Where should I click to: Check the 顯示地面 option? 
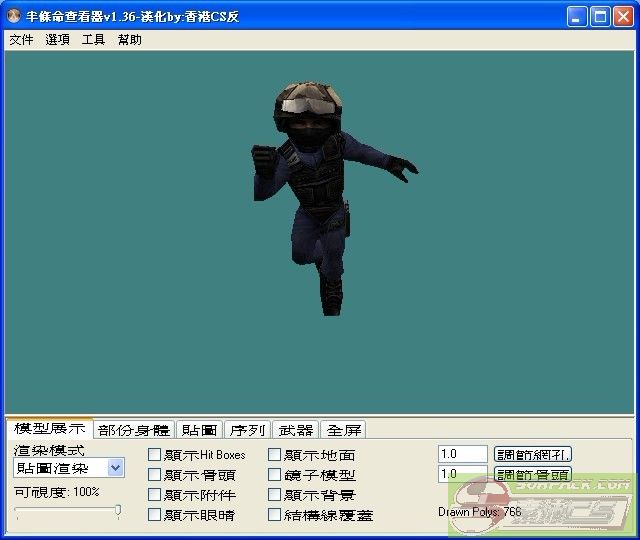pos(275,455)
